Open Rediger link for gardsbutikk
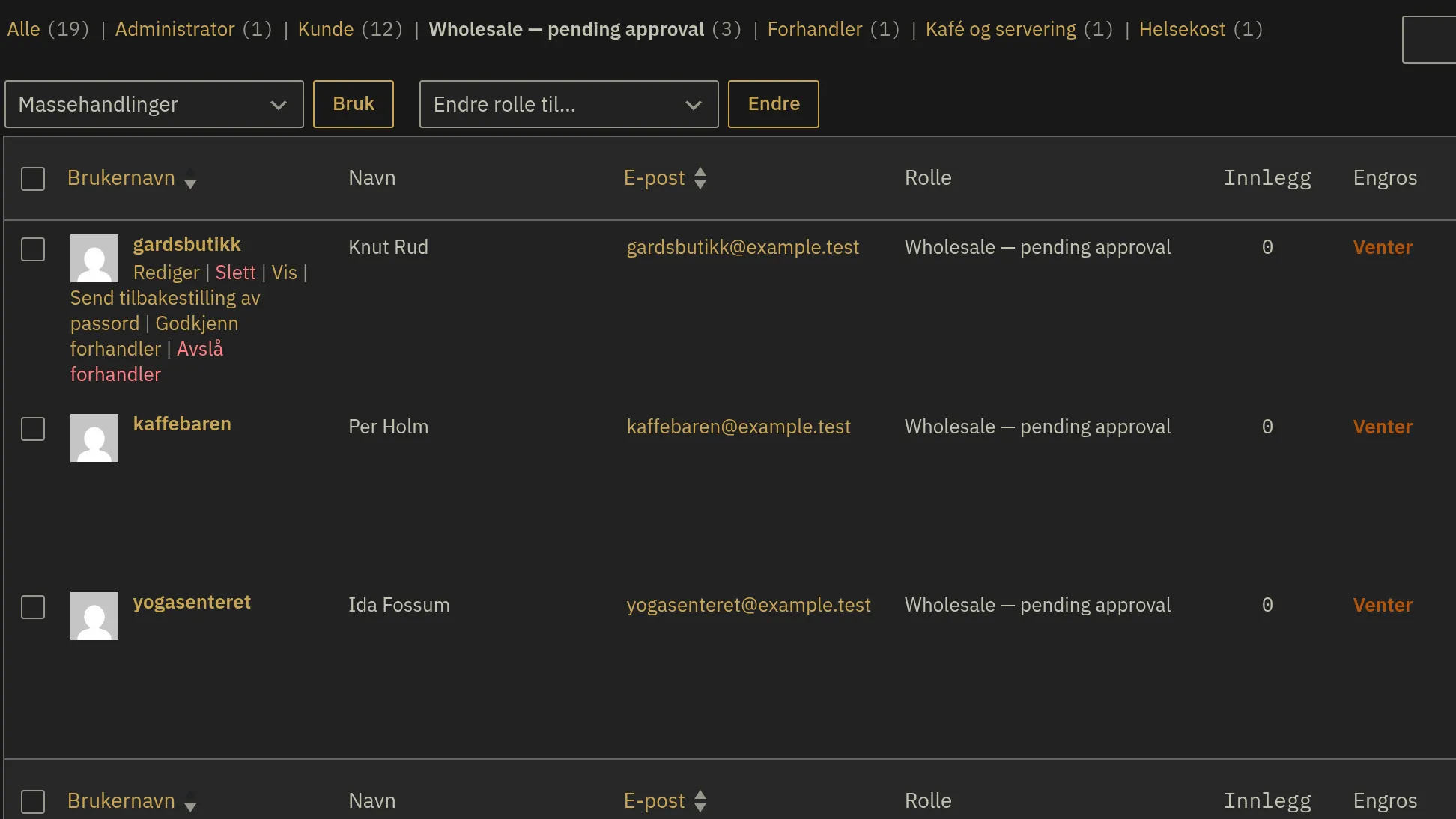 [x=166, y=273]
